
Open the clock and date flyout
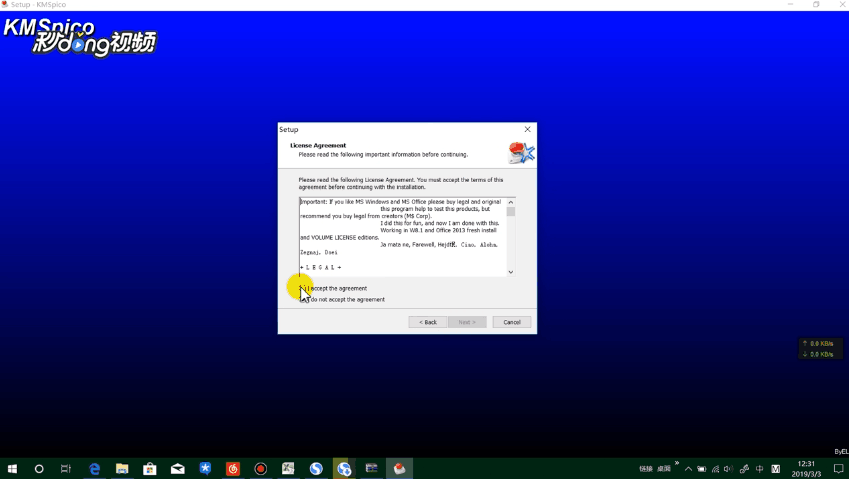806,468
